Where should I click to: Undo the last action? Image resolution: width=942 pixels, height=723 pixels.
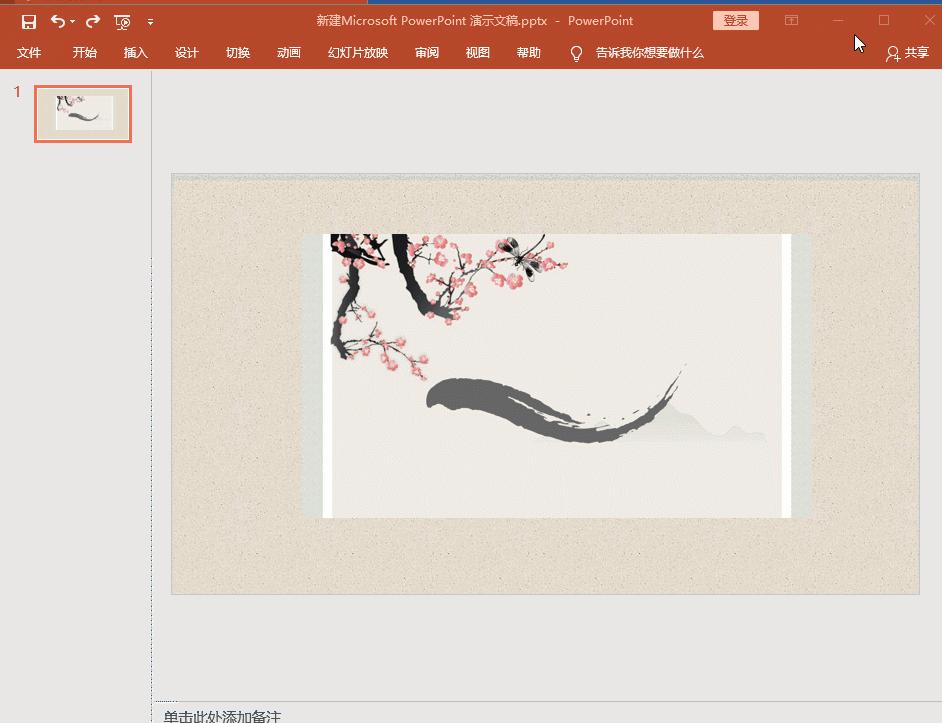(x=57, y=21)
